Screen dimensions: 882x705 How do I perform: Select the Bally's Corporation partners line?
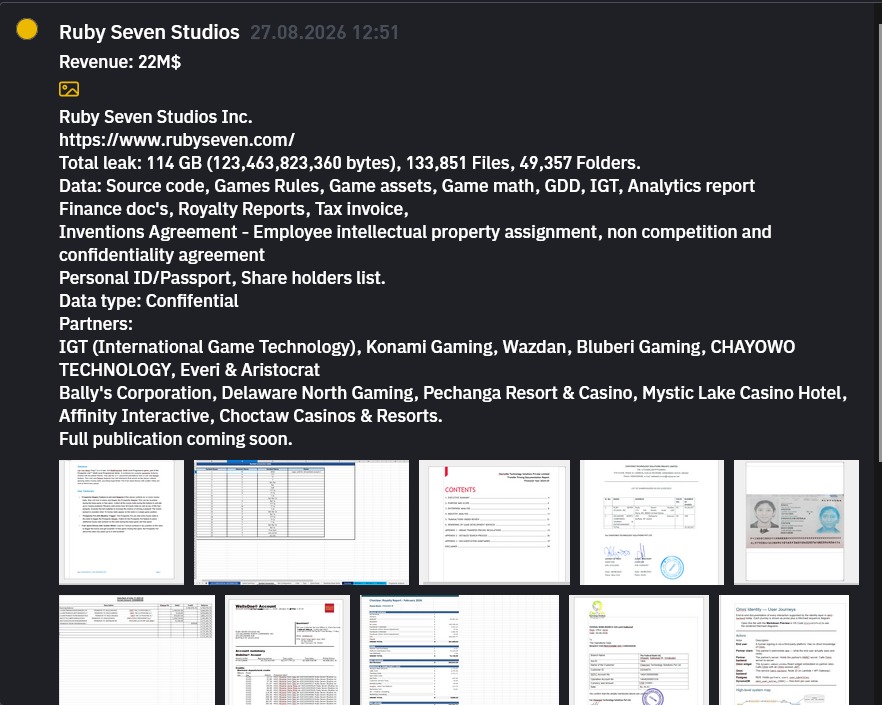(x=453, y=393)
